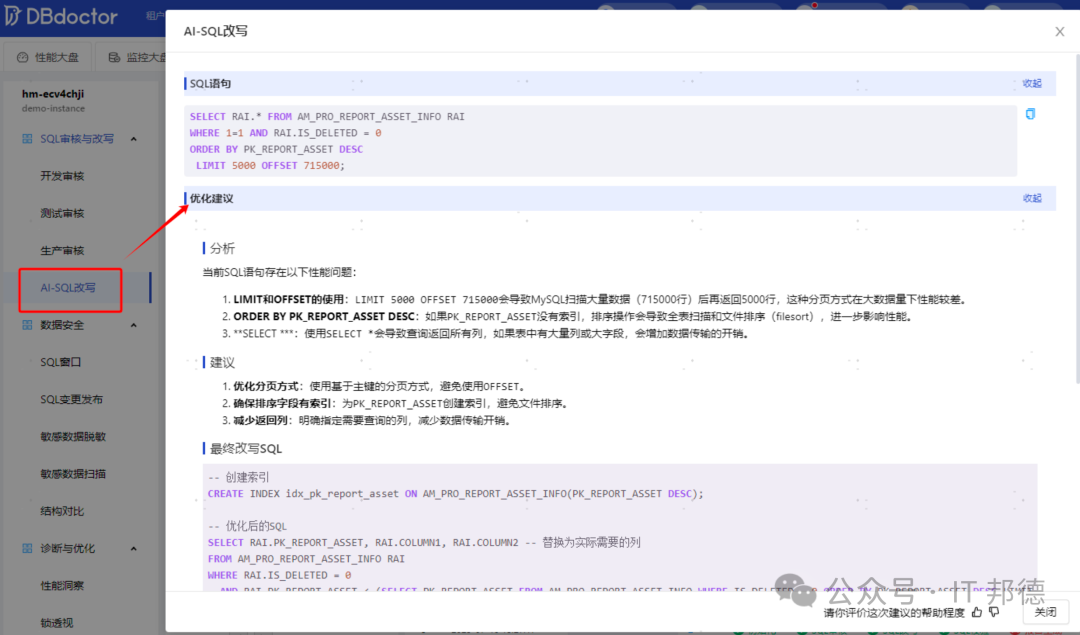Viewport: 1080px width, 635px height.
Task: Click the LIMIT 5000 OFFSET 715000 code line
Action: (x=270, y=166)
